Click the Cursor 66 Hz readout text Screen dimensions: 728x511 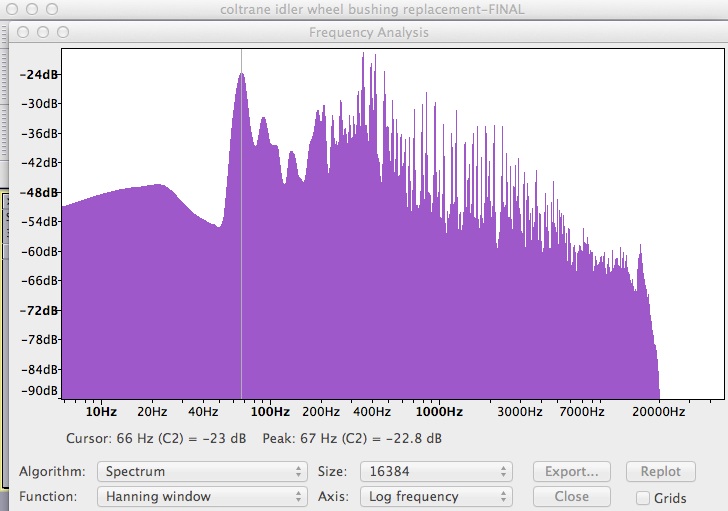pos(156,439)
